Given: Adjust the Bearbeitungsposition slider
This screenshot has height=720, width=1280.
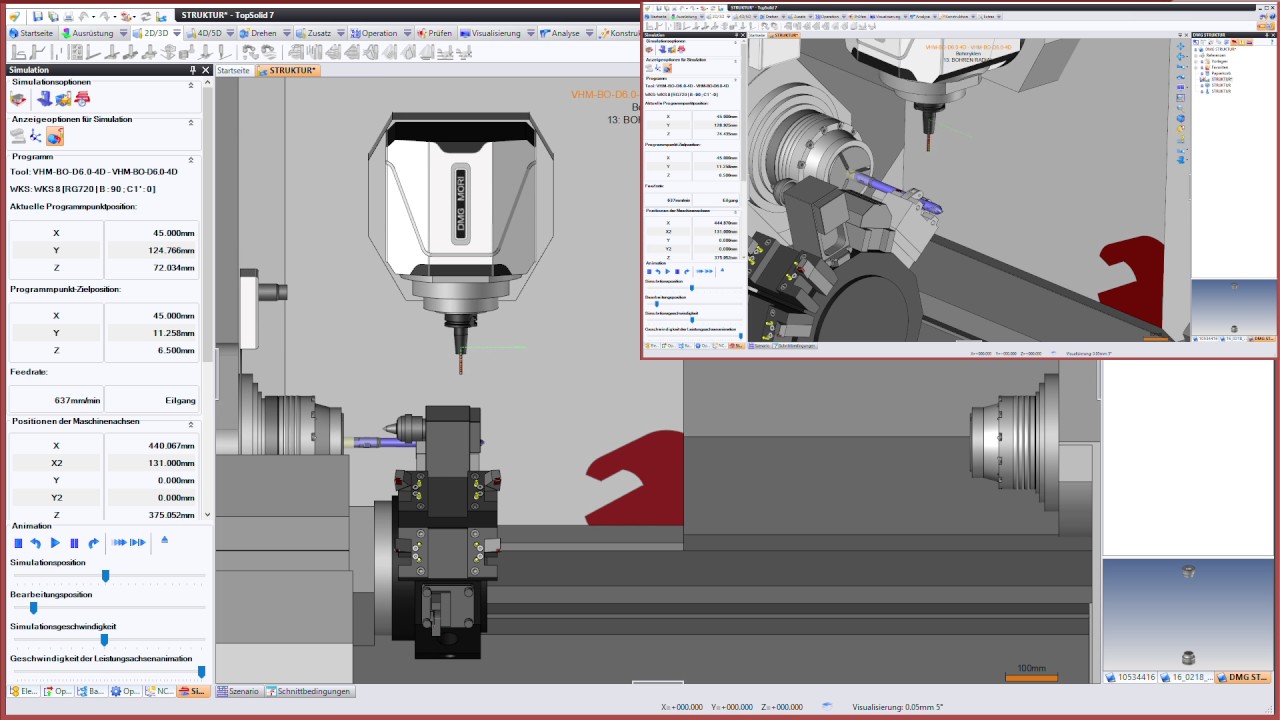Looking at the screenshot, I should tap(33, 607).
